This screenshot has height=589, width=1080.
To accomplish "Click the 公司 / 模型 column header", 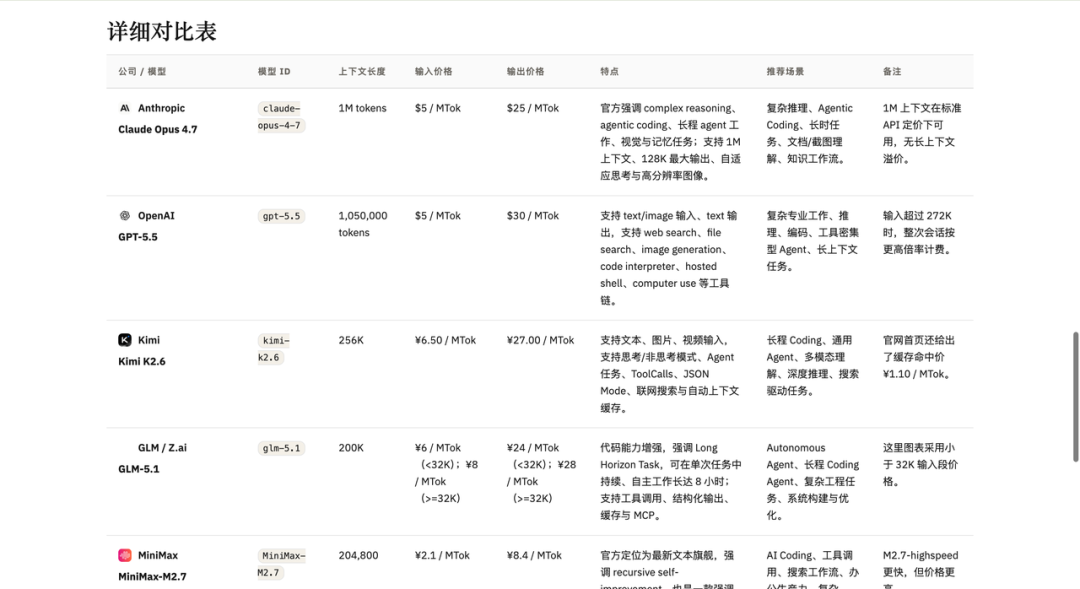I will tap(142, 72).
